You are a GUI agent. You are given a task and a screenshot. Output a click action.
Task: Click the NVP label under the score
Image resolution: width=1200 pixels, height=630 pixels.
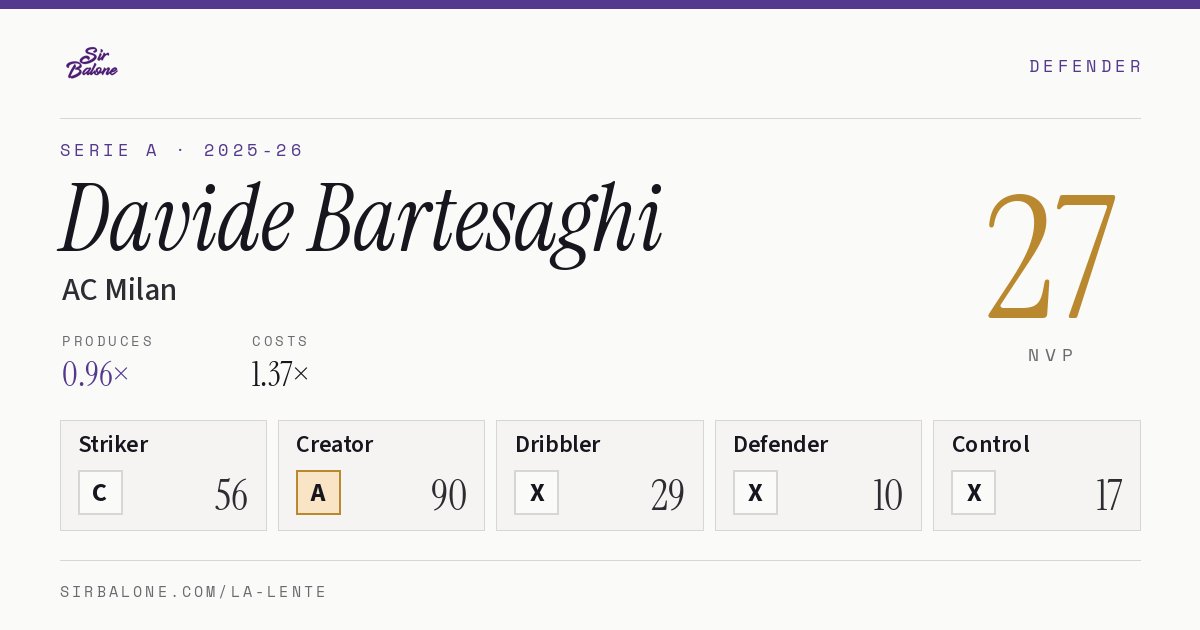click(1051, 355)
